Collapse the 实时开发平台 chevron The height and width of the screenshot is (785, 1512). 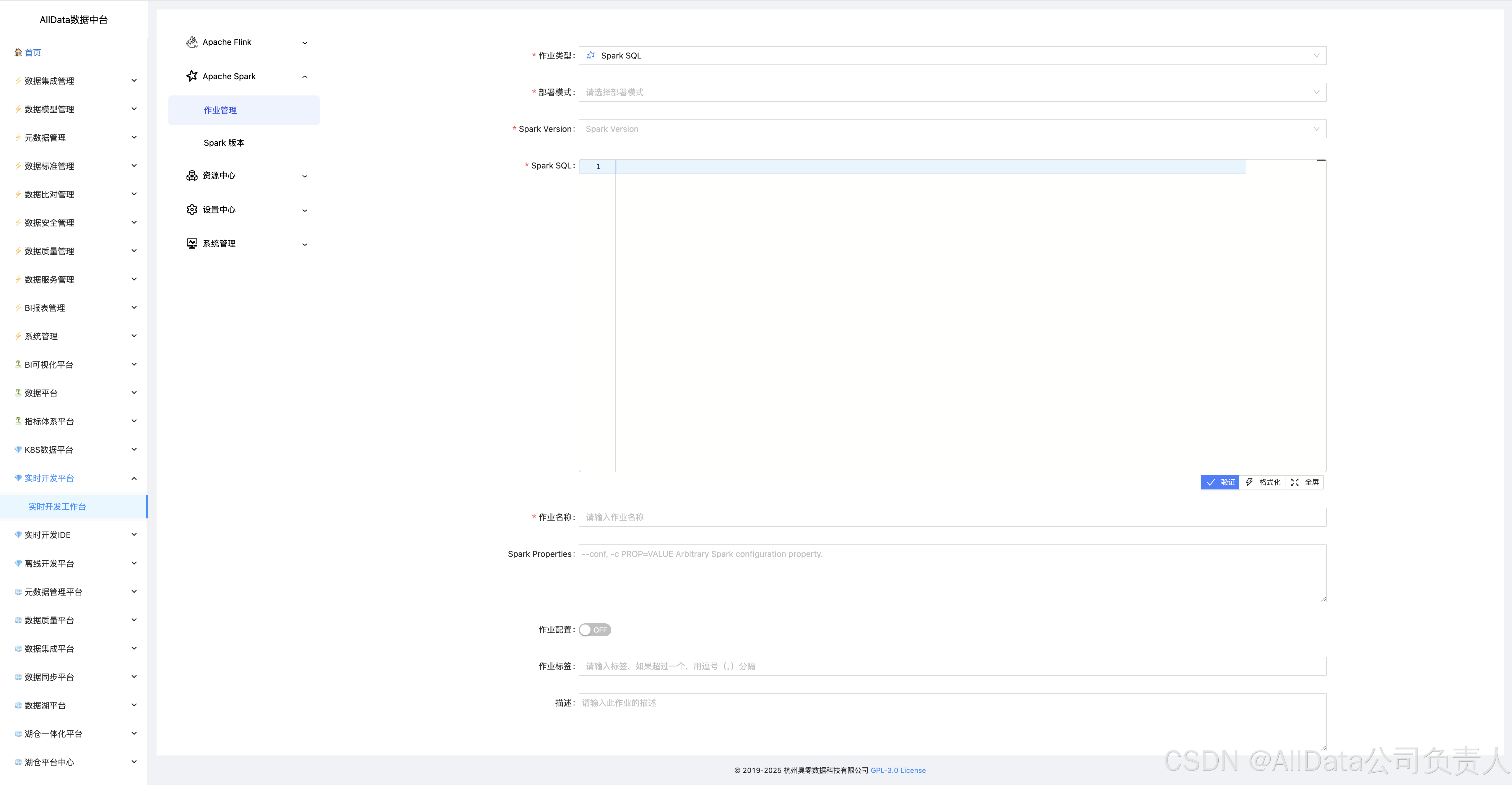134,478
